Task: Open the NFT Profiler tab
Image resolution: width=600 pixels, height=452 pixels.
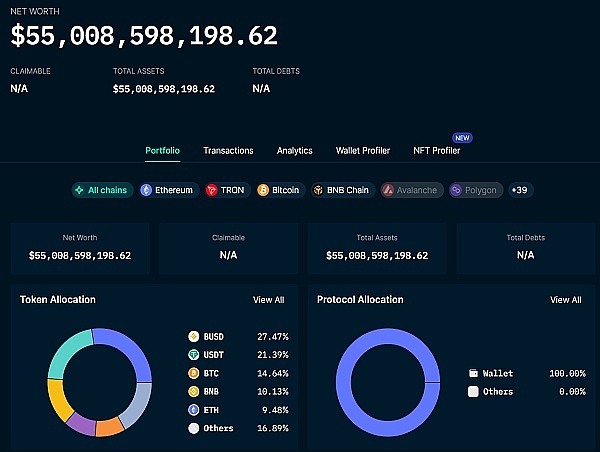Action: coord(437,151)
